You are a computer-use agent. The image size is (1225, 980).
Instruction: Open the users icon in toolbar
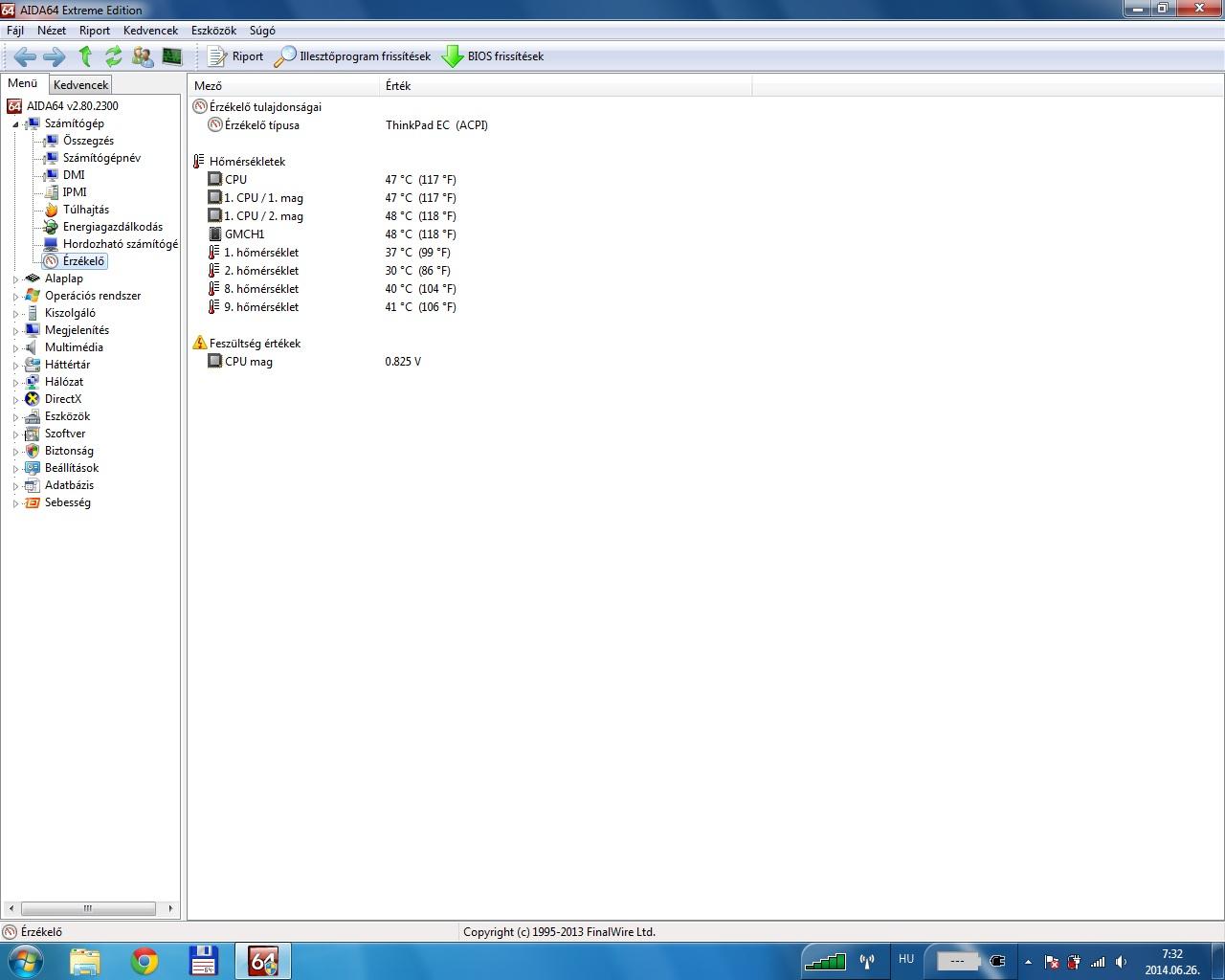coord(143,56)
